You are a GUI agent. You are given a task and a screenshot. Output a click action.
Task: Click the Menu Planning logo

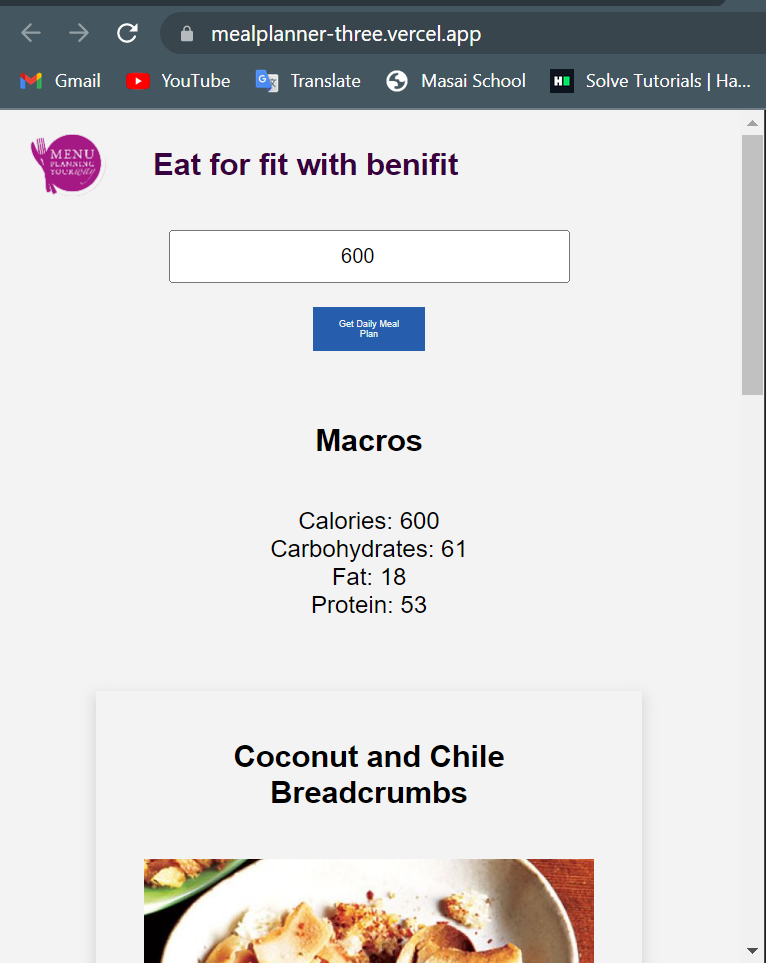[x=66, y=163]
